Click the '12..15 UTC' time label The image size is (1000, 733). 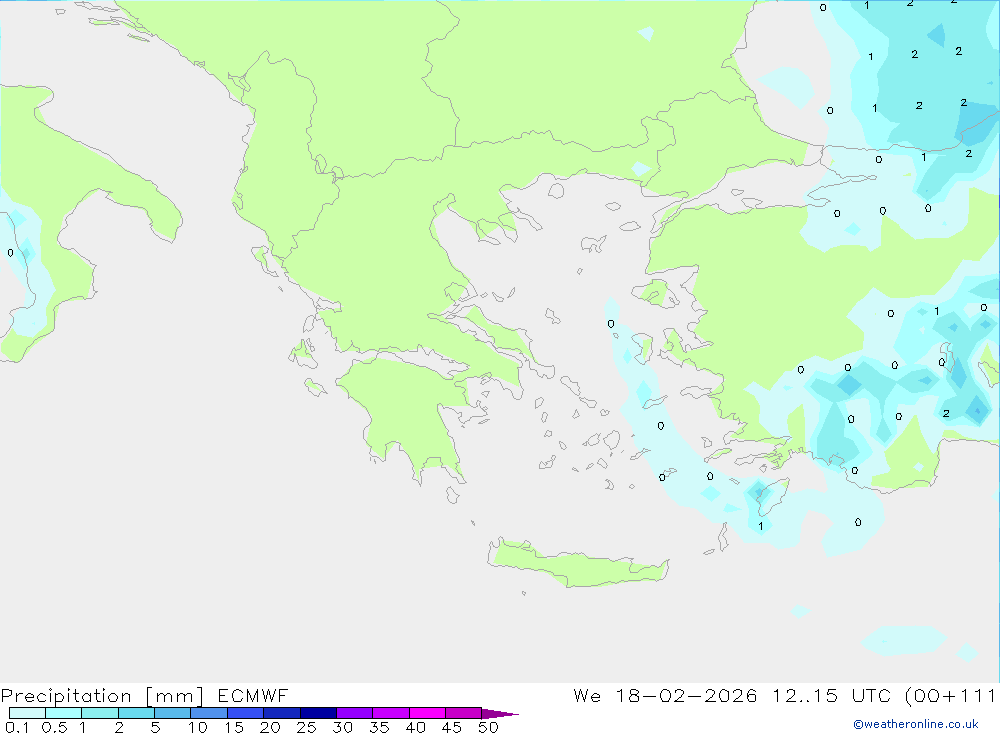pos(832,695)
